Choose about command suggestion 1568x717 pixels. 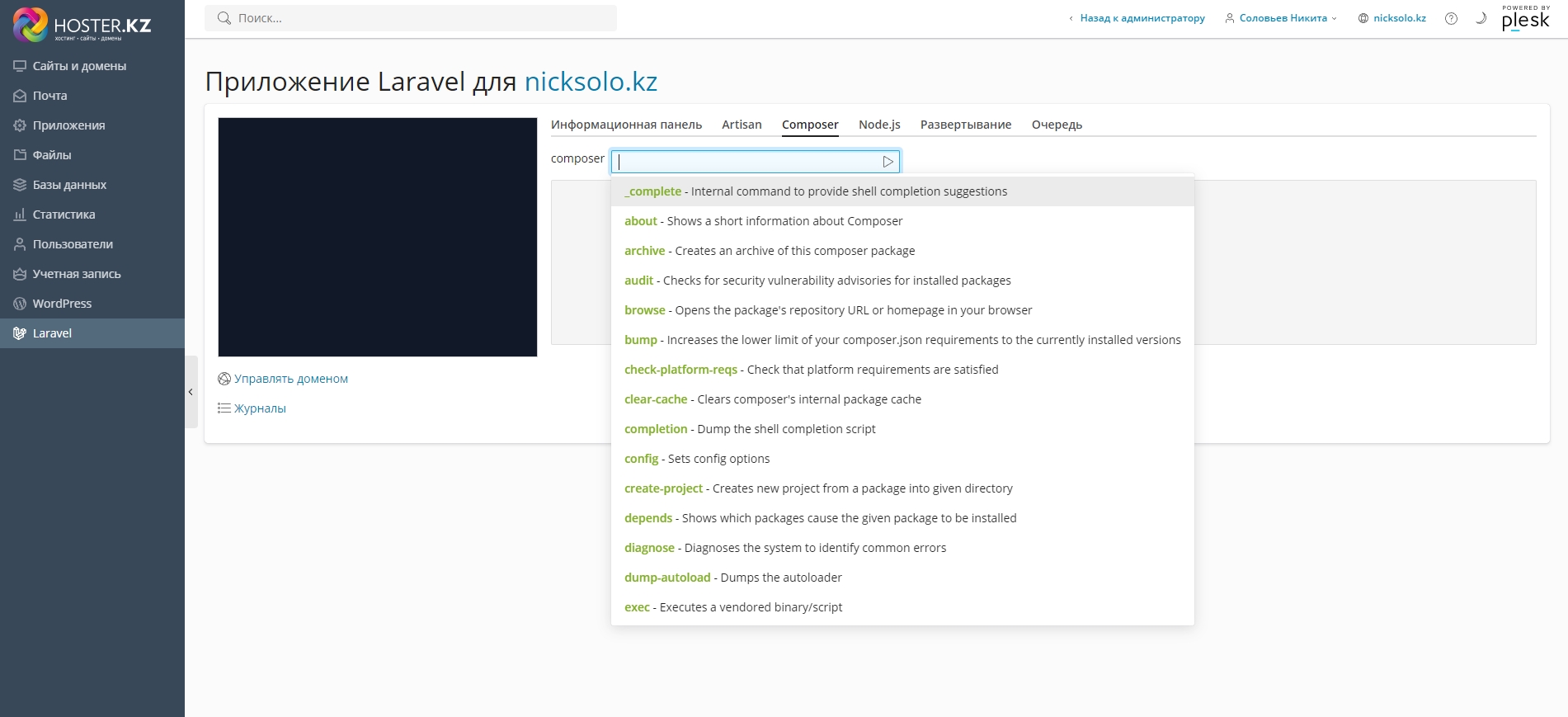click(x=902, y=221)
